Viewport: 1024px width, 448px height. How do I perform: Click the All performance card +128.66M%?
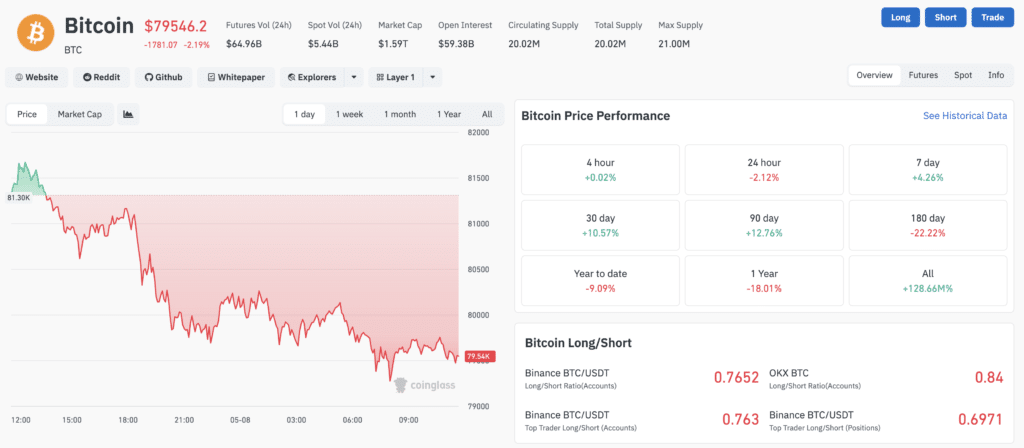point(928,281)
